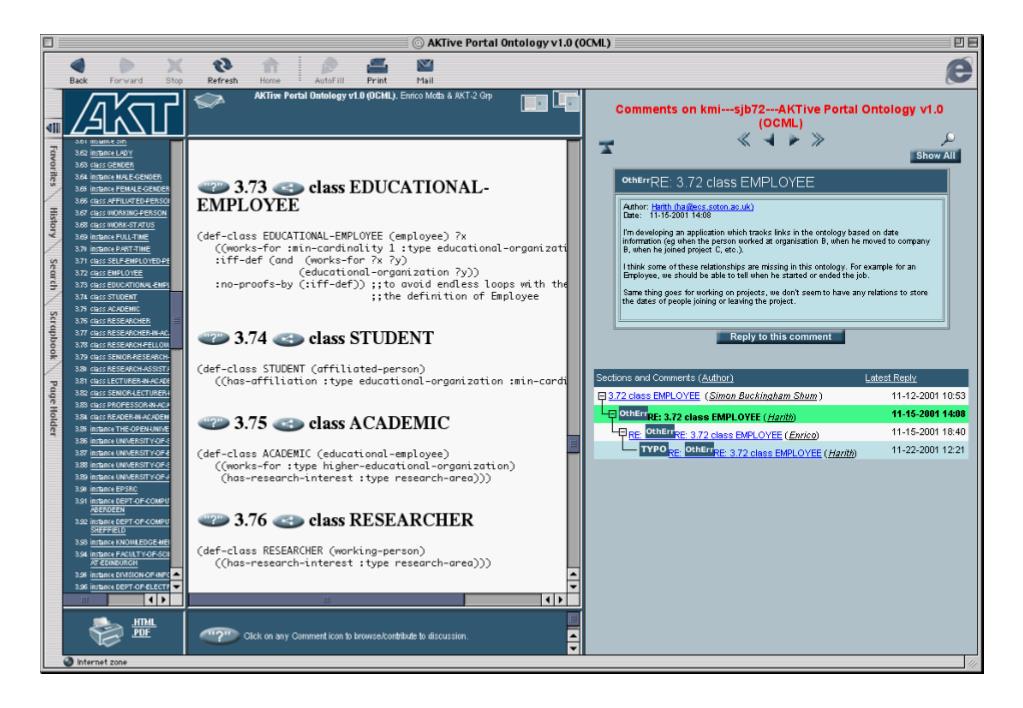Click Reply to this comment

click(780, 337)
